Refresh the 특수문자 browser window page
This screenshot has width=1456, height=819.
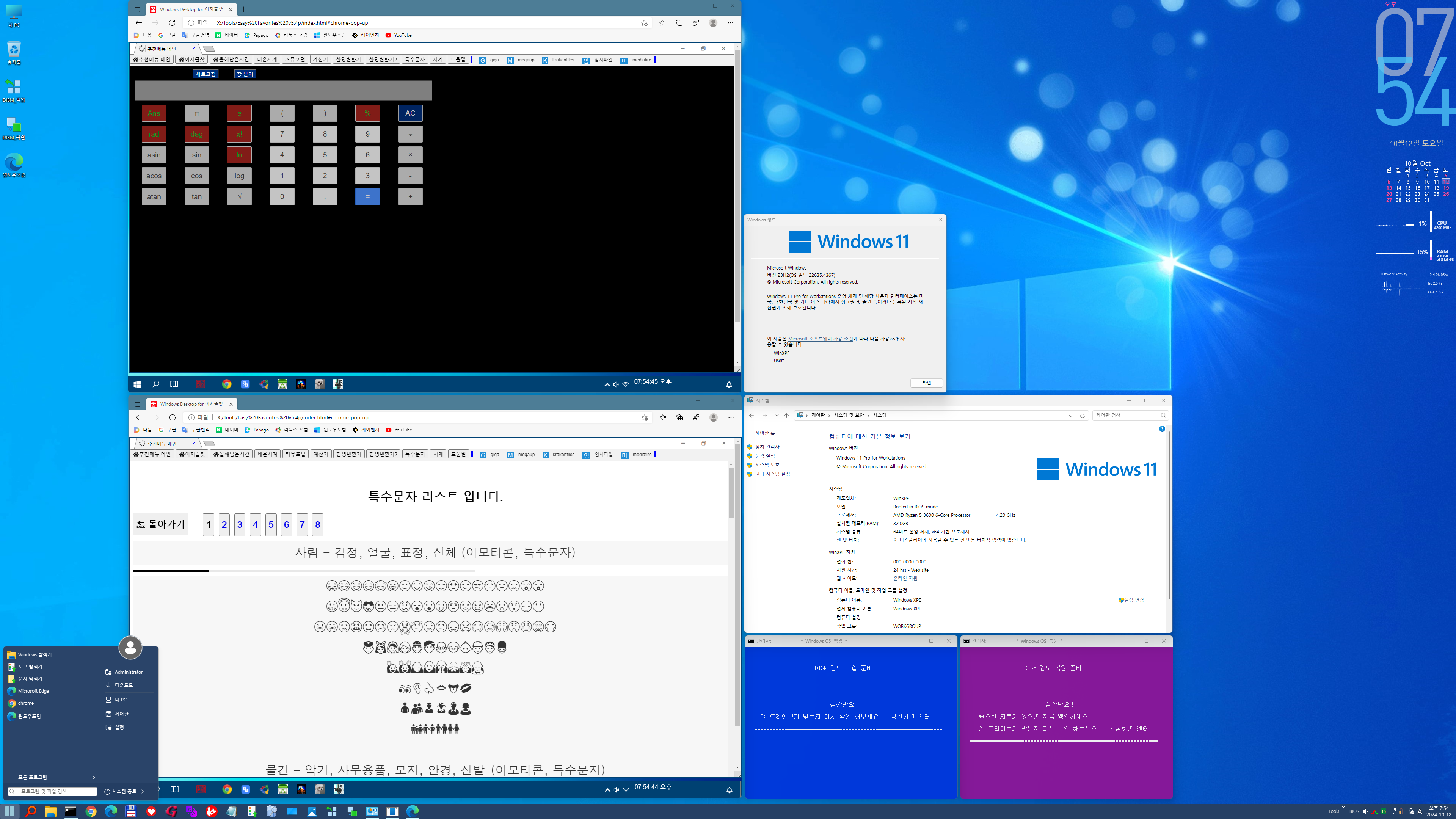click(173, 417)
